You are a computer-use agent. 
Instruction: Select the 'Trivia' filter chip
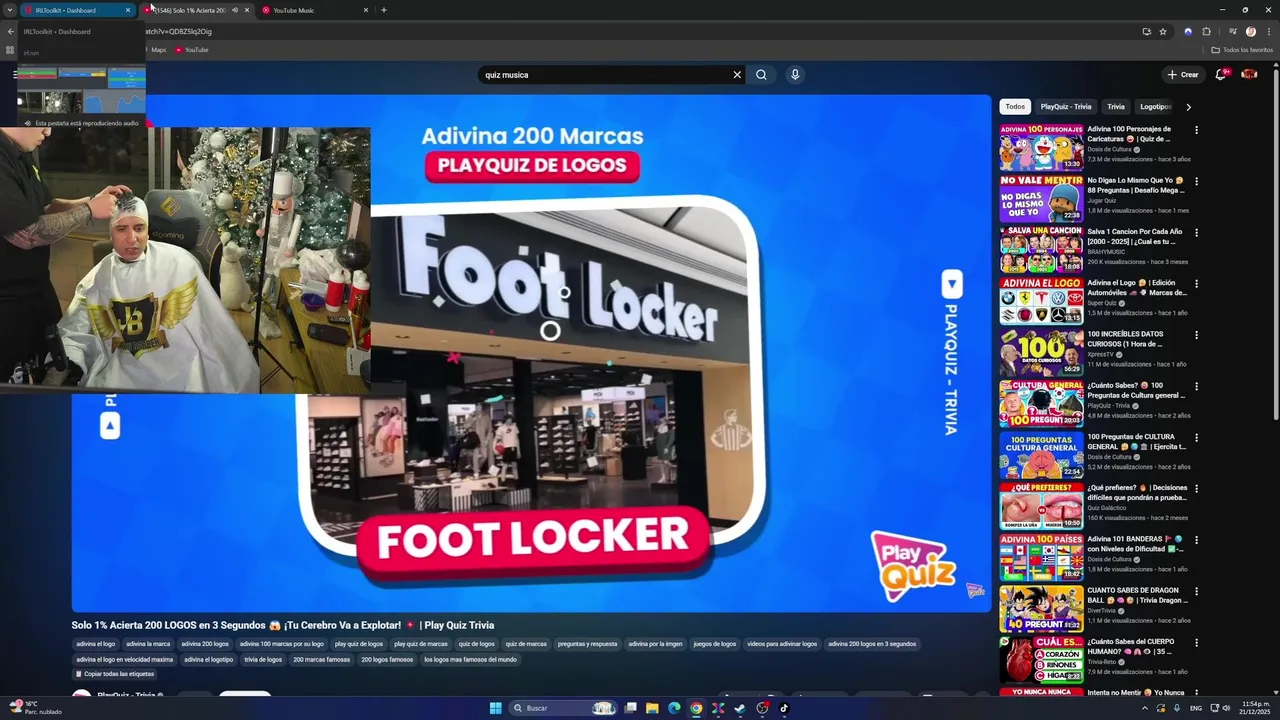pos(1116,107)
